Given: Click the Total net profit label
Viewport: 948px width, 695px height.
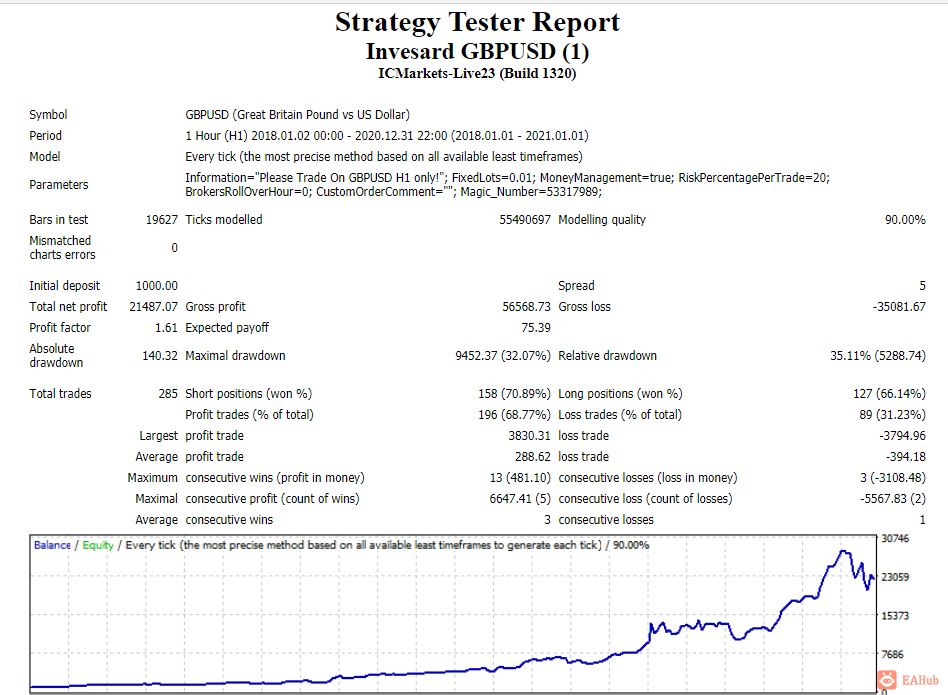Looking at the screenshot, I should [x=68, y=306].
